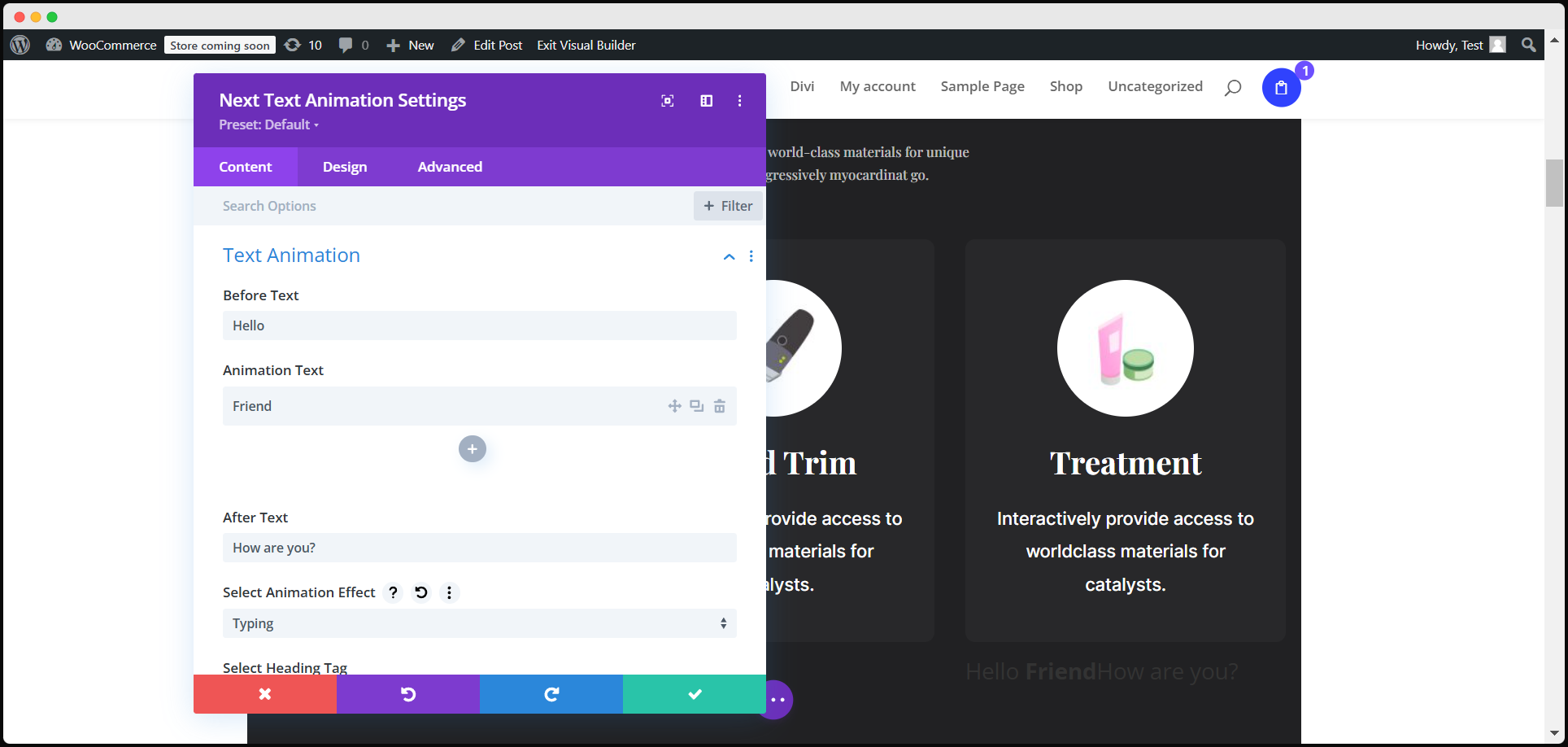Image resolution: width=1568 pixels, height=747 pixels.
Task: Click Edit Post in the admin bar
Action: [x=486, y=45]
